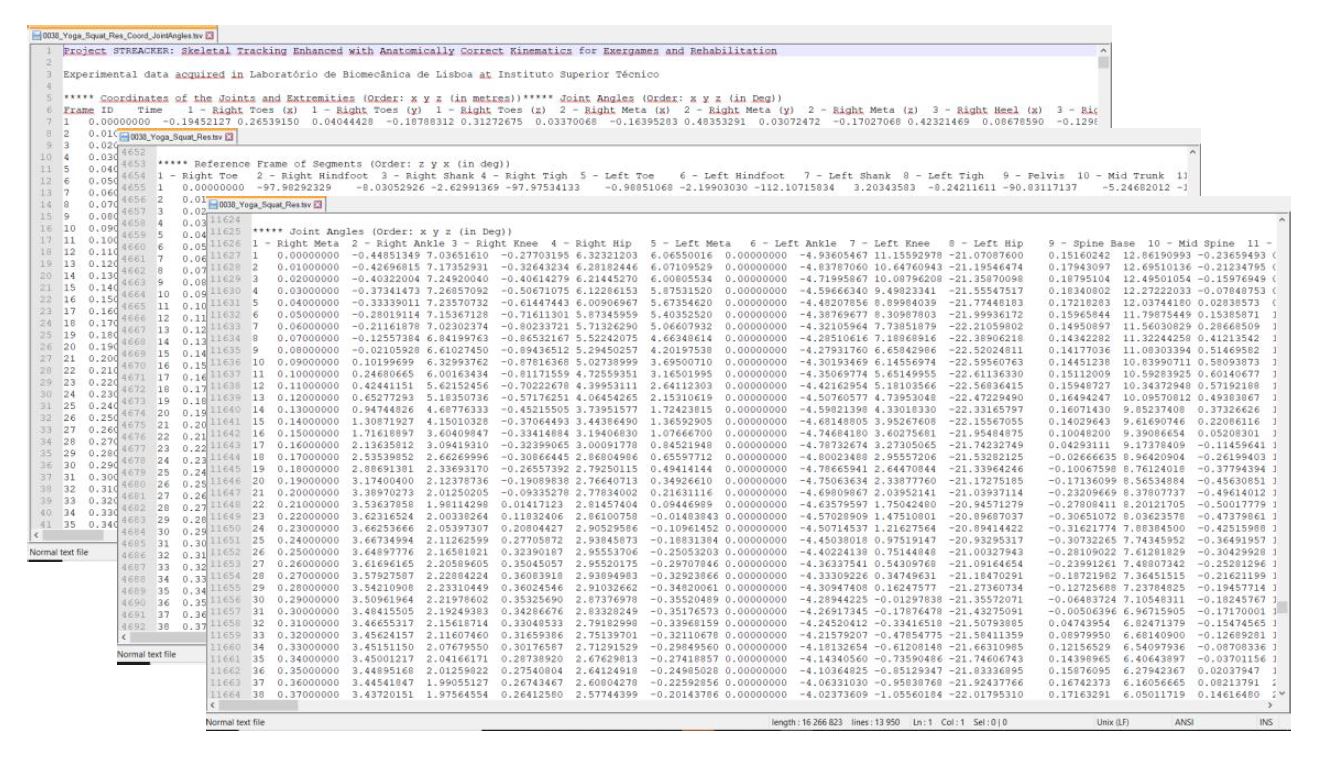The height and width of the screenshot is (757, 1318).
Task: Click the file icon on the front window's tab
Action: [211, 207]
